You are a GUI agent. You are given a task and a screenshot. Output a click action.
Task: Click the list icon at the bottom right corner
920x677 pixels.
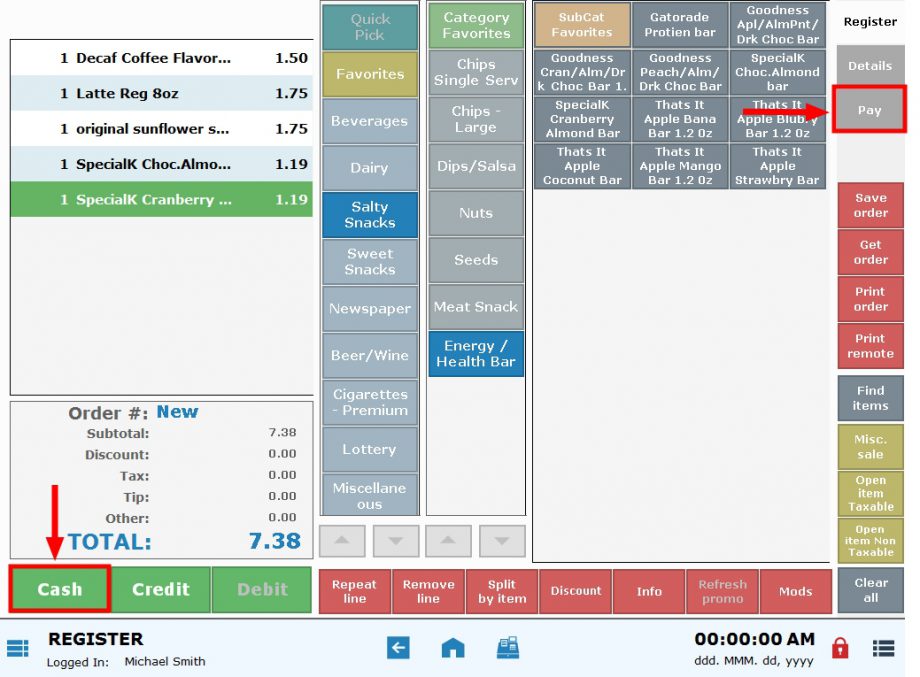point(883,648)
